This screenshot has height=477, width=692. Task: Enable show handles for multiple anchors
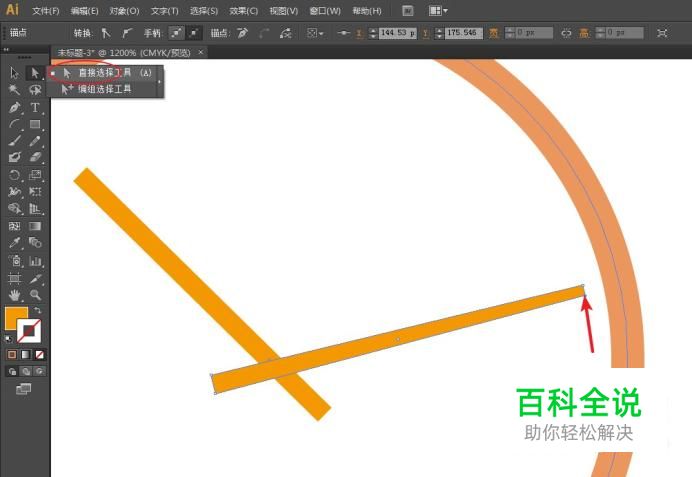(x=176, y=33)
